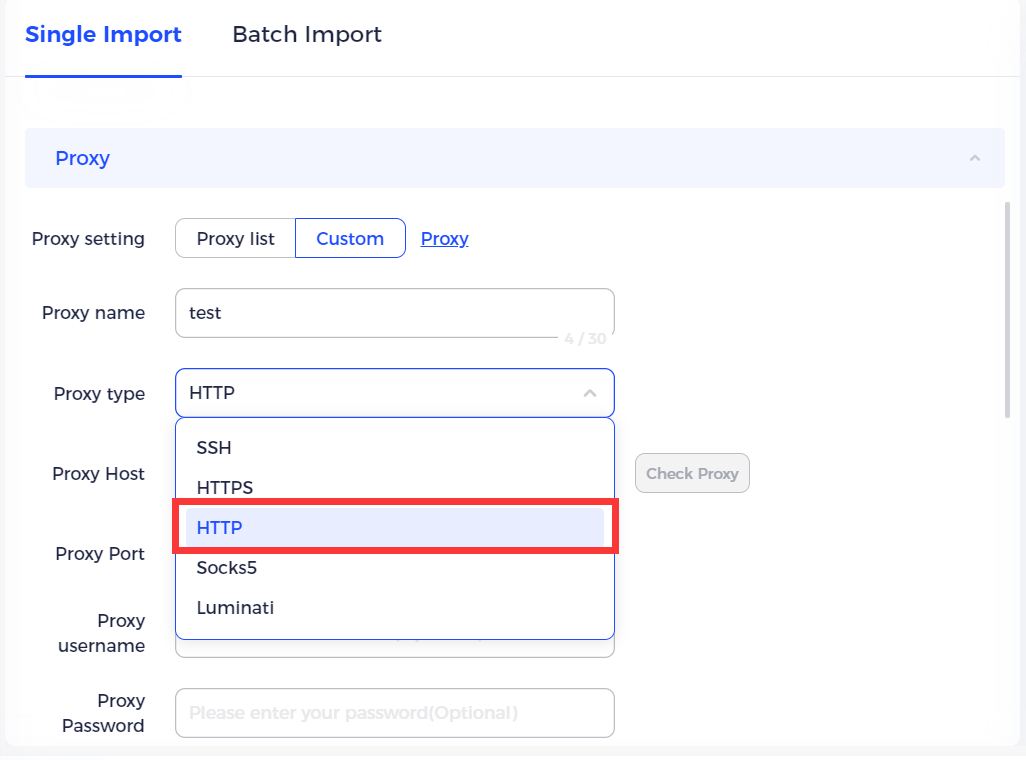Click the Proxy Password input field

click(395, 713)
